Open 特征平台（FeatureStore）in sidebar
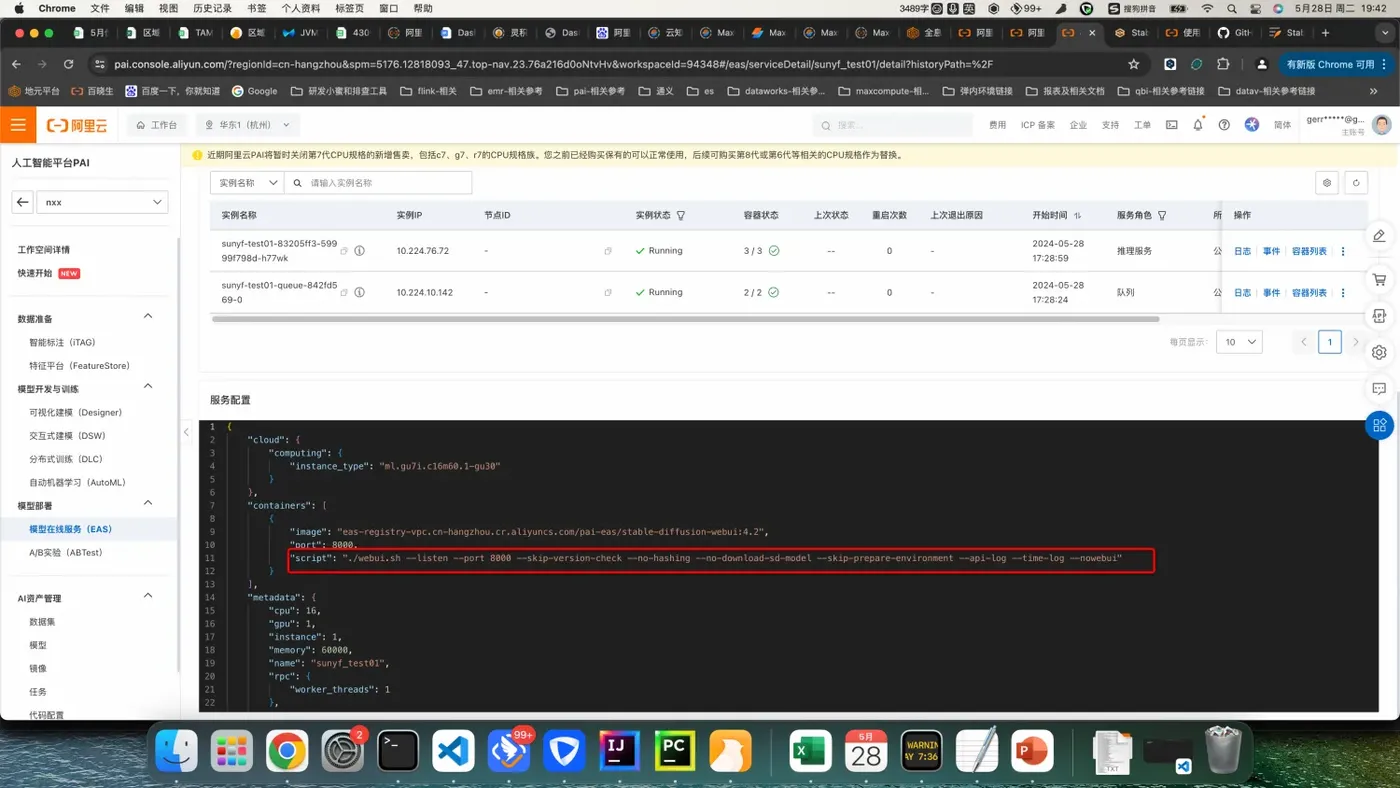 pos(79,366)
